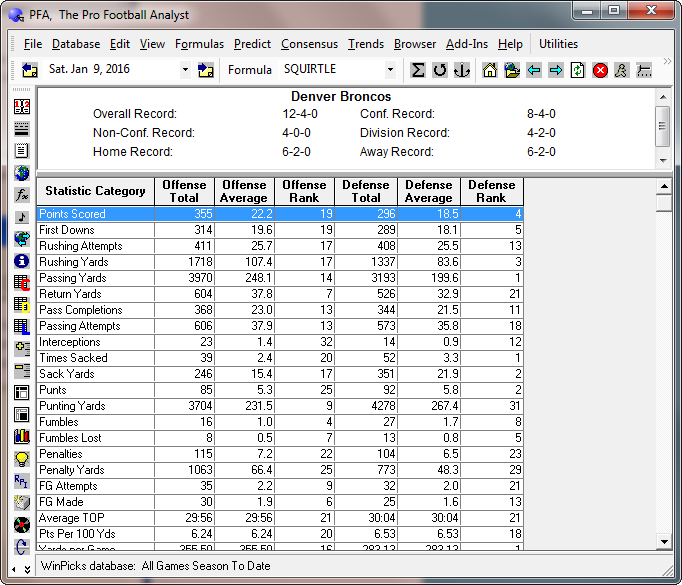Click the cyan Forward arrow icon
This screenshot has width=682, height=585.
(x=556, y=70)
